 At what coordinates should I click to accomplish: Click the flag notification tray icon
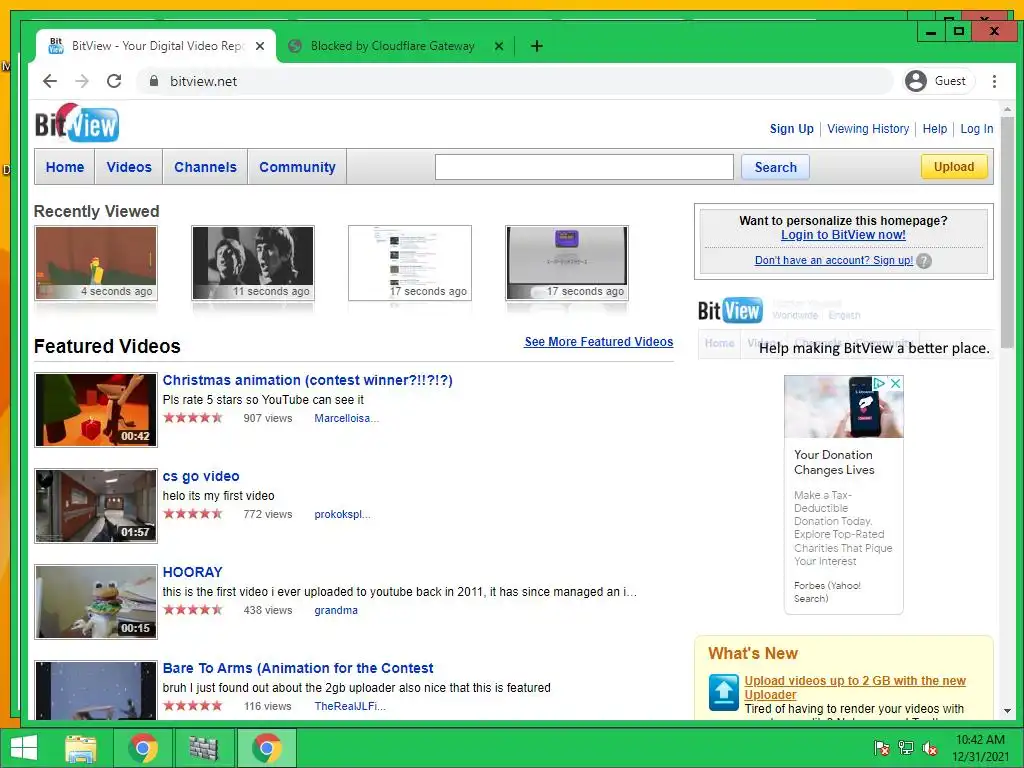pyautogui.click(x=882, y=748)
